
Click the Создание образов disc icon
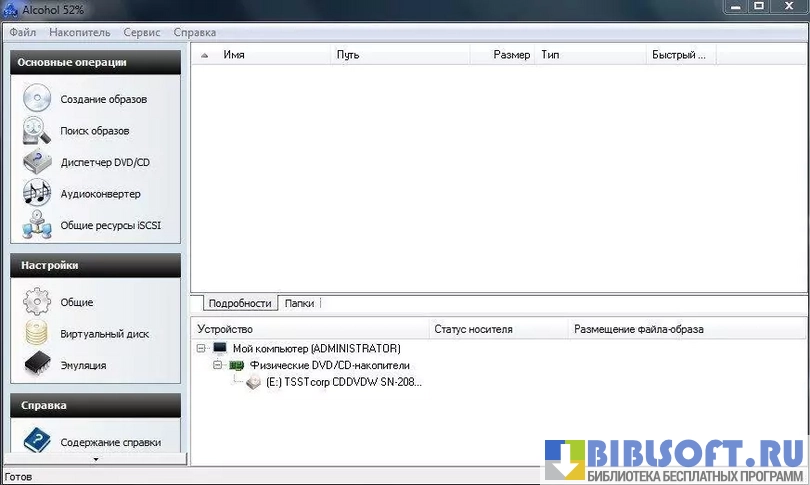pyautogui.click(x=37, y=99)
